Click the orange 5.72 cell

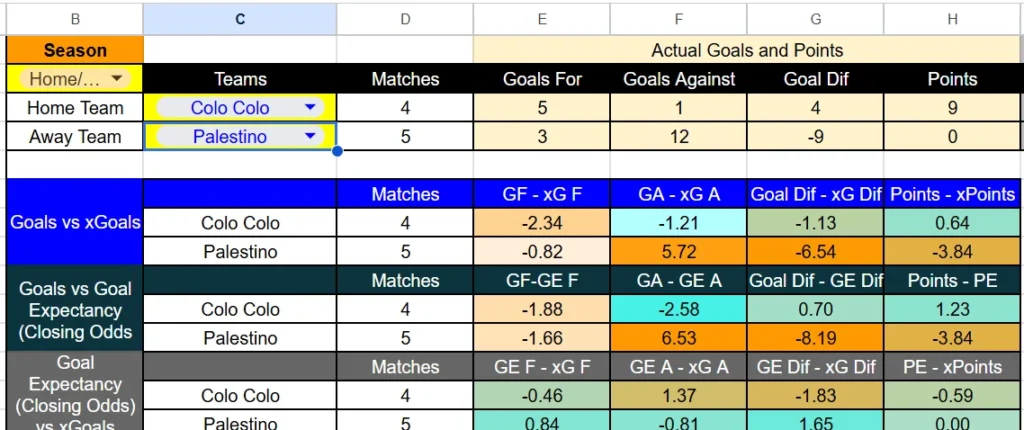[679, 252]
